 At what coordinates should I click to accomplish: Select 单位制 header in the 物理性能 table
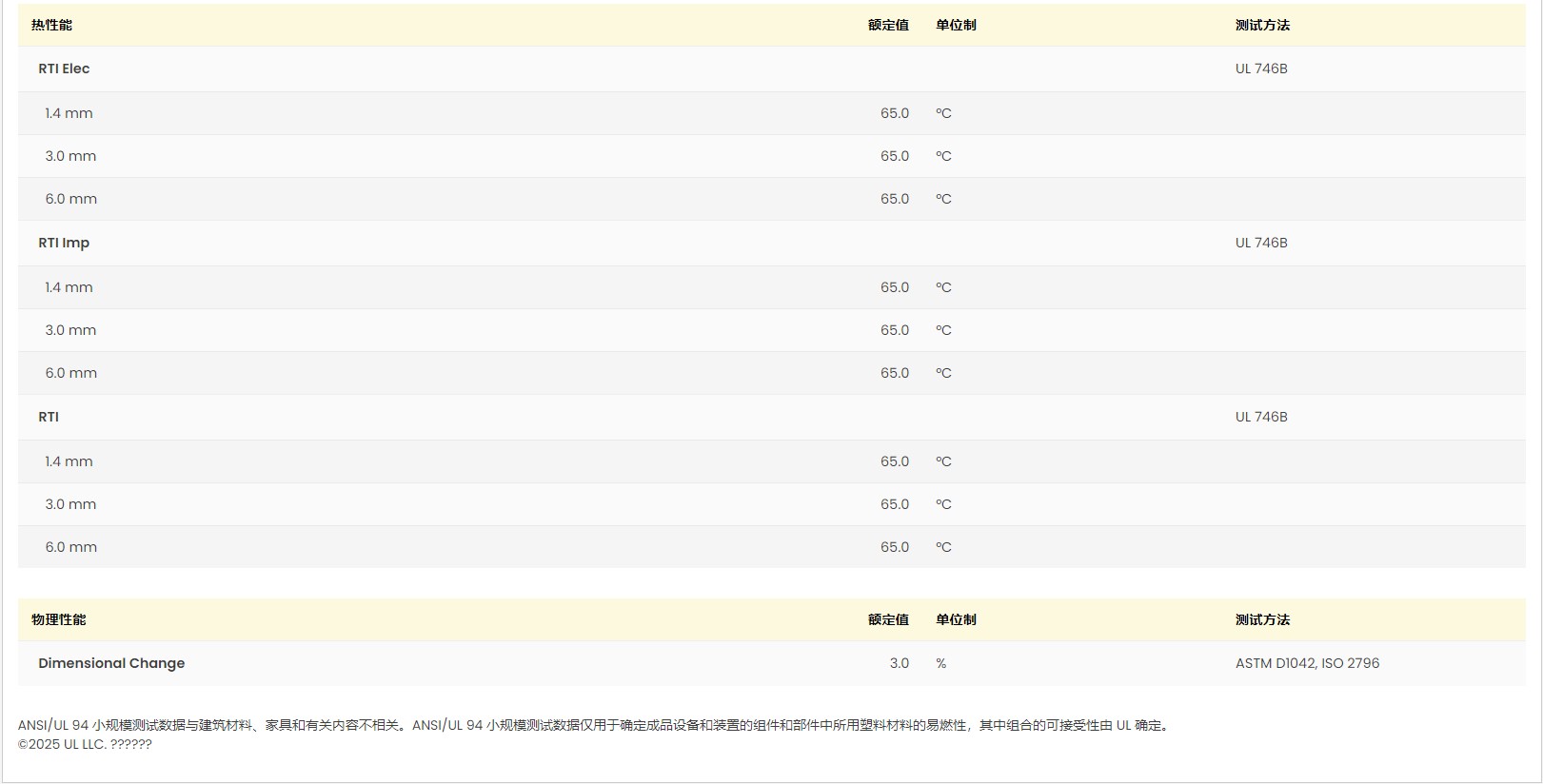click(956, 620)
